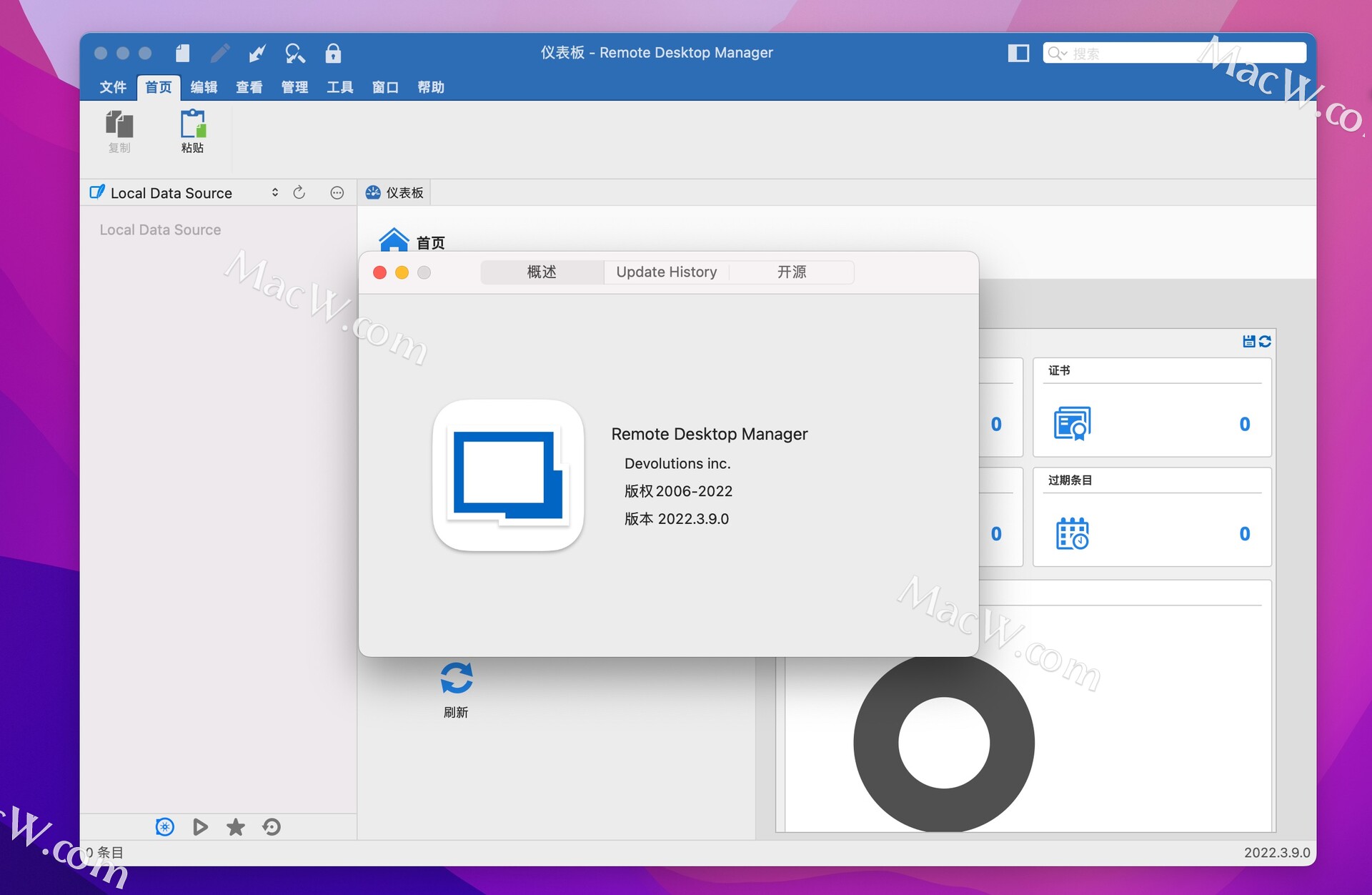Open the 窗口 menu
1372x895 pixels.
tap(385, 87)
